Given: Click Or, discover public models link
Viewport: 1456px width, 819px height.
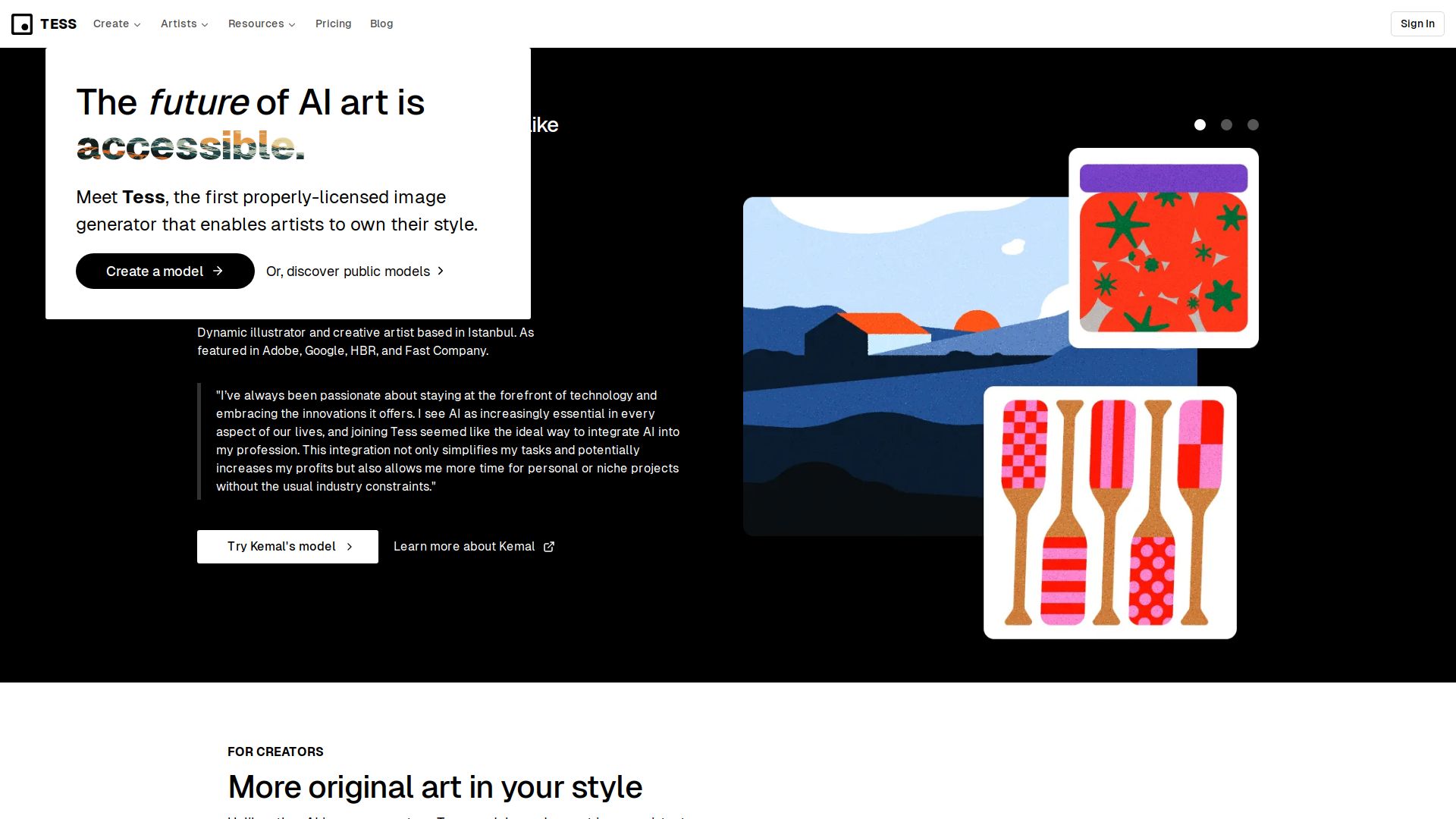Looking at the screenshot, I should [348, 271].
